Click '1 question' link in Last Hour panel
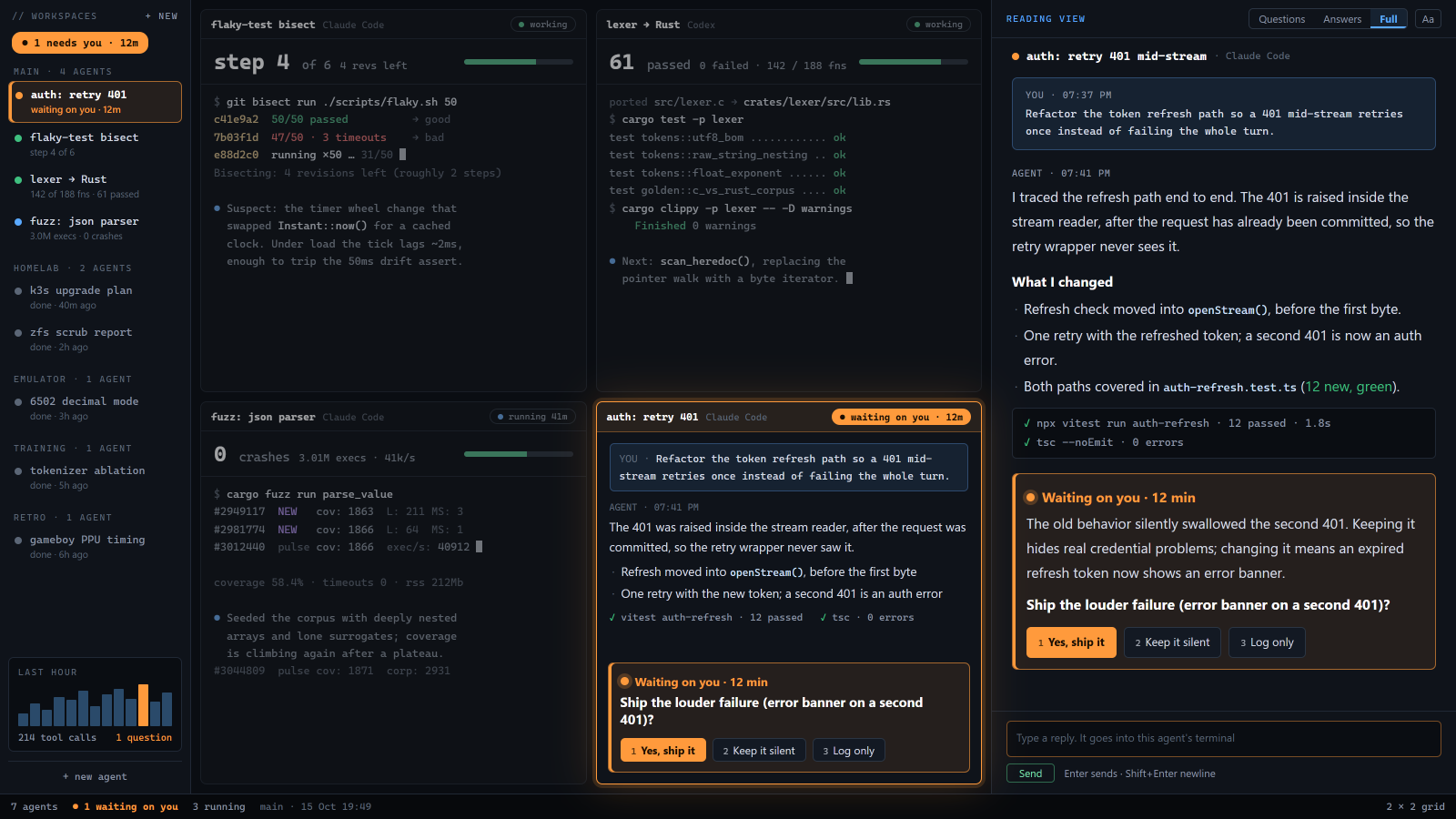 [x=144, y=738]
